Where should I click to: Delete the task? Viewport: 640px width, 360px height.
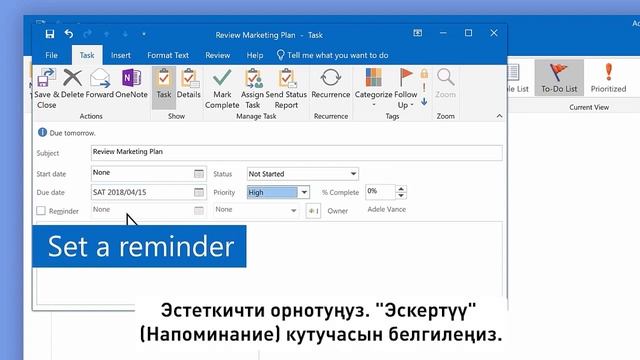72,84
